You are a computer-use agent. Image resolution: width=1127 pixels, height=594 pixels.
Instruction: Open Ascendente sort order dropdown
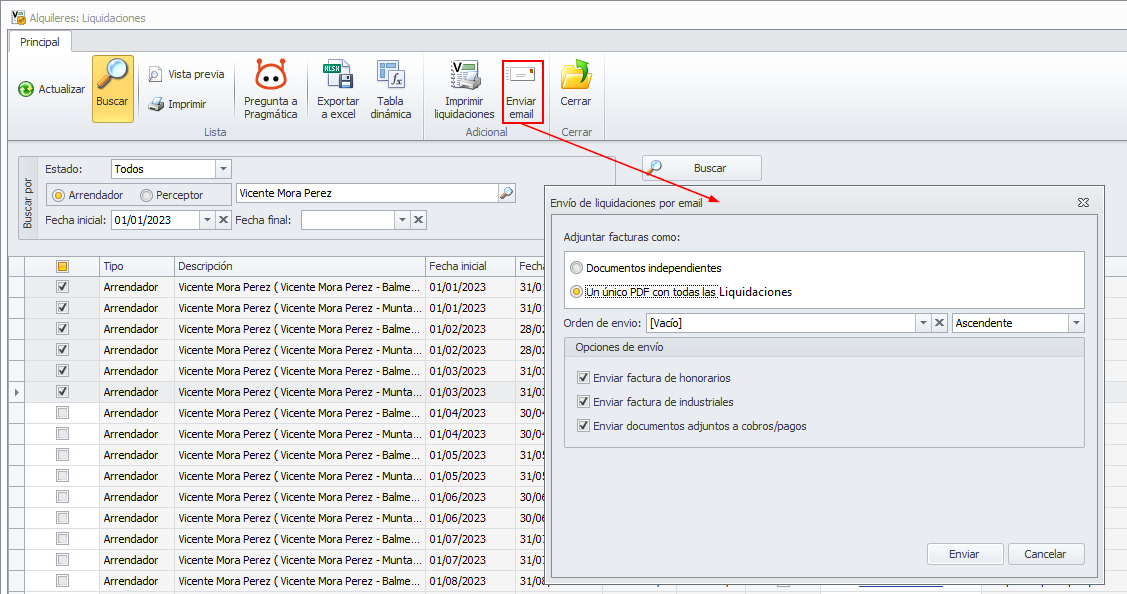1076,323
